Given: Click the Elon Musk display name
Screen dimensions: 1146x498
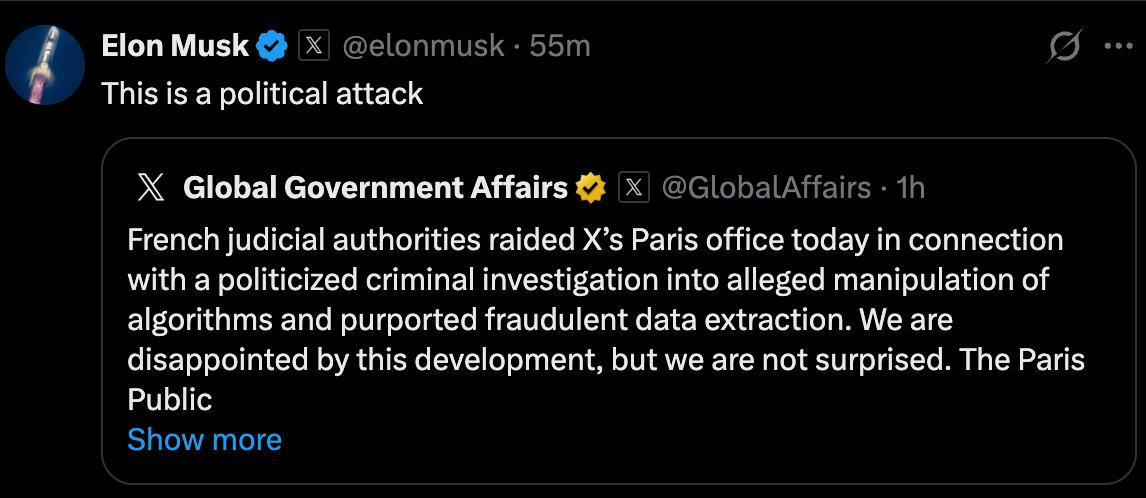Looking at the screenshot, I should click(x=175, y=45).
